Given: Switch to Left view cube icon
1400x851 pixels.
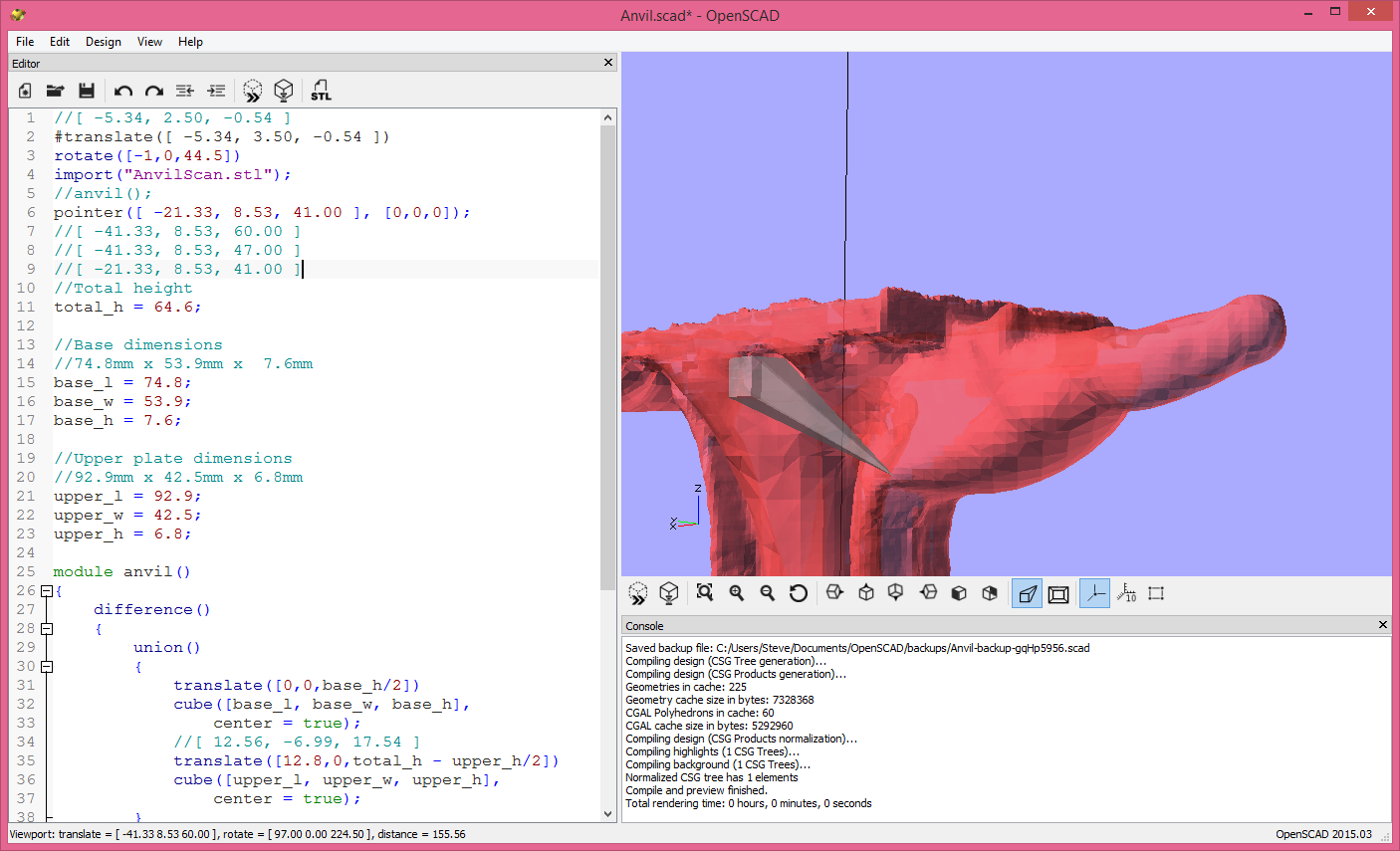Looking at the screenshot, I should coord(928,593).
